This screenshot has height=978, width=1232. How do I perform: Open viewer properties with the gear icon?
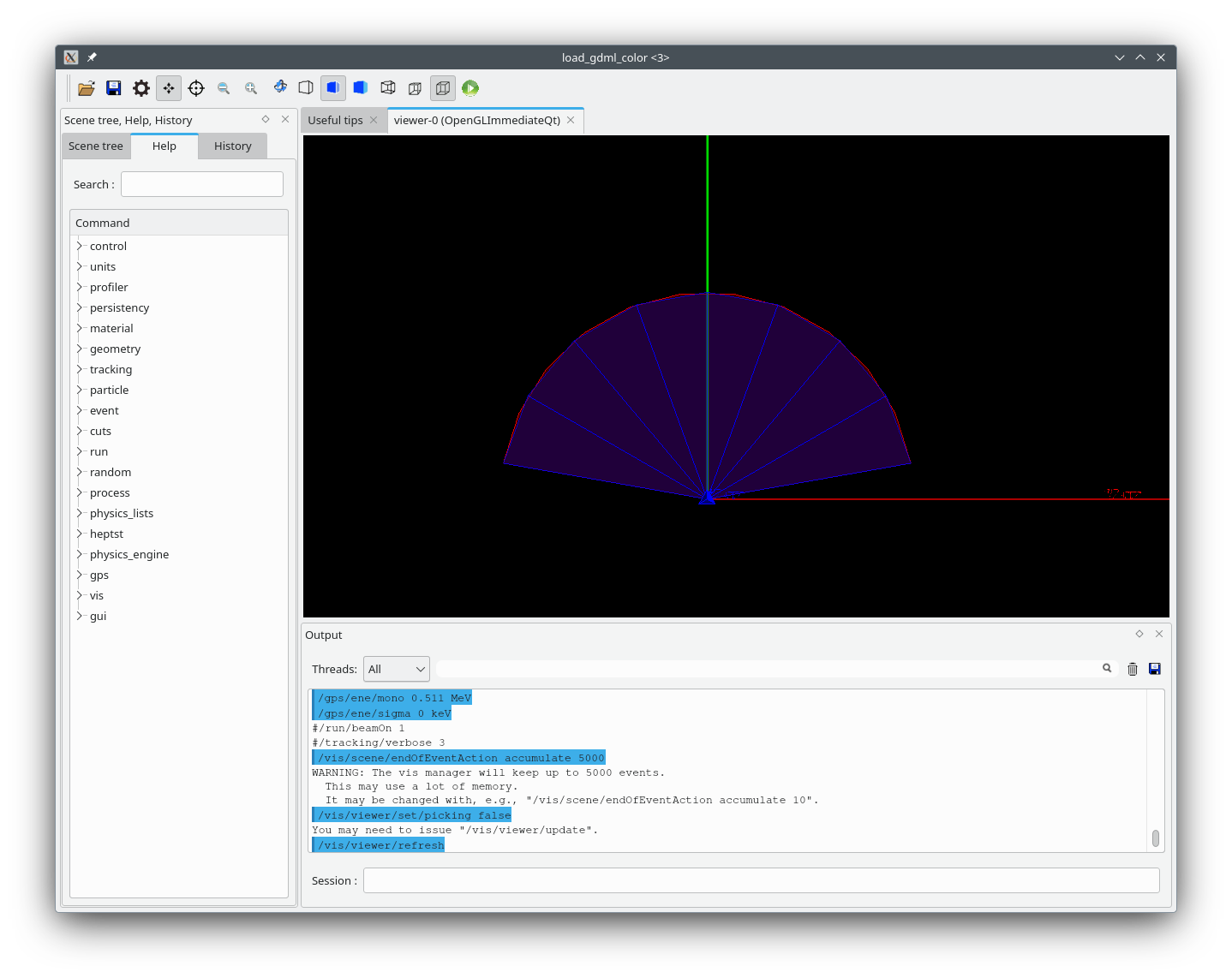pyautogui.click(x=141, y=88)
